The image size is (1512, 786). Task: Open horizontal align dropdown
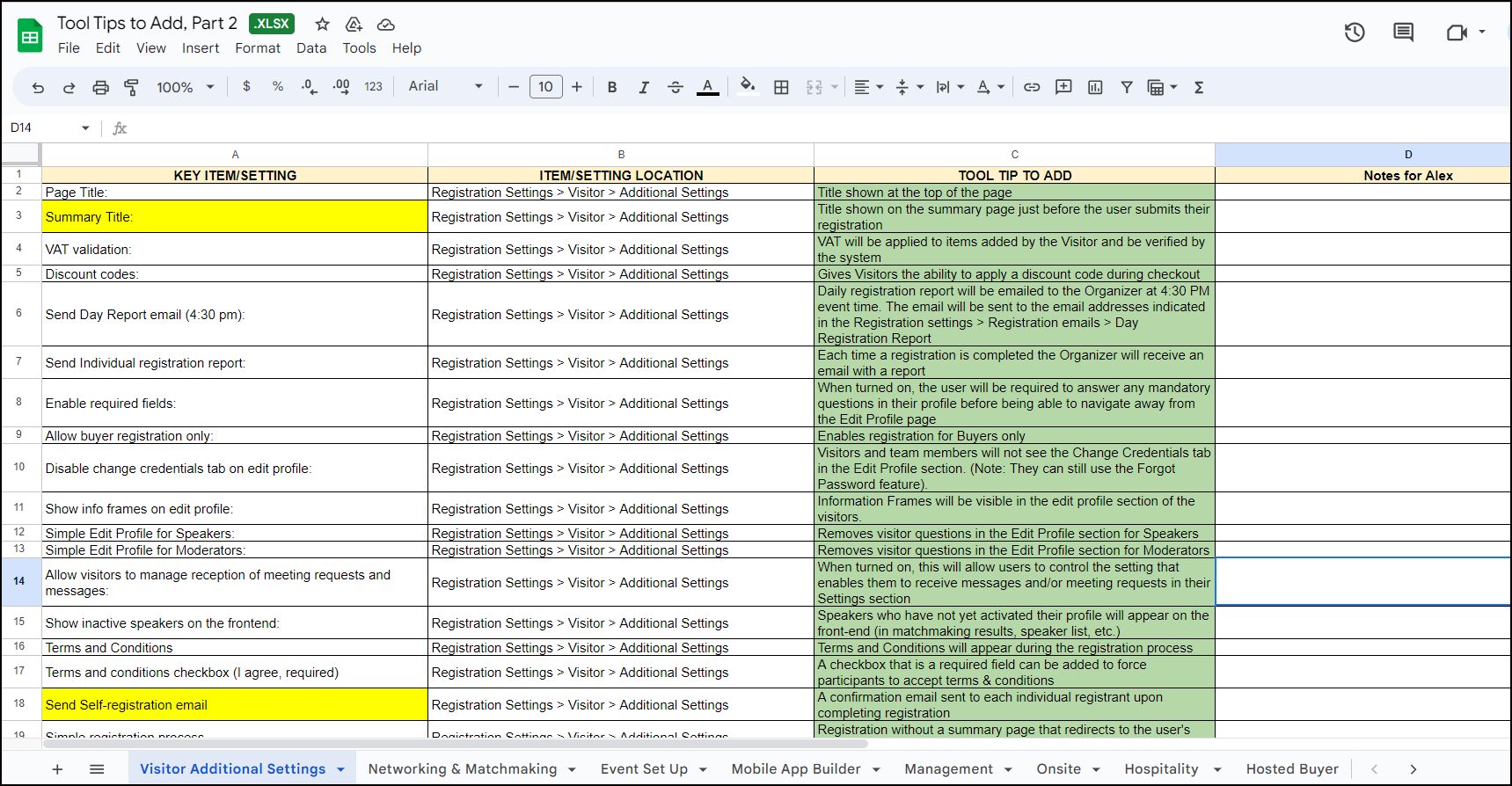868,87
